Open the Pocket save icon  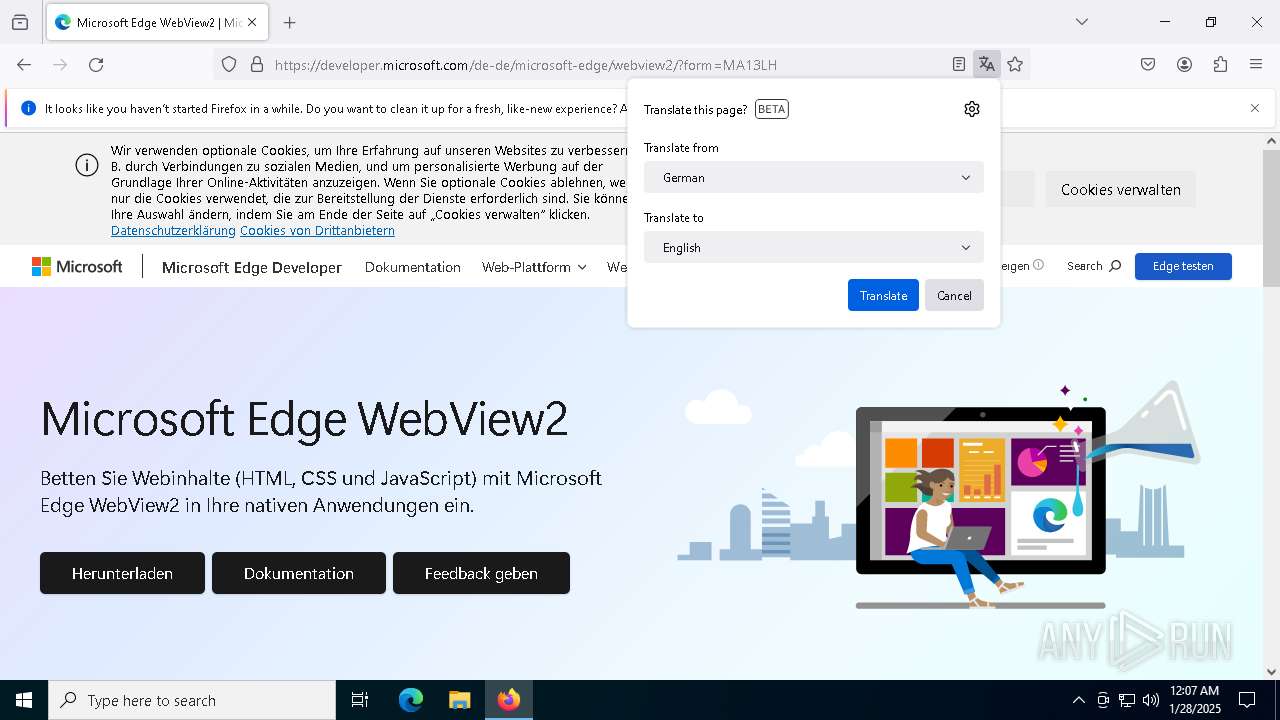click(x=1148, y=64)
